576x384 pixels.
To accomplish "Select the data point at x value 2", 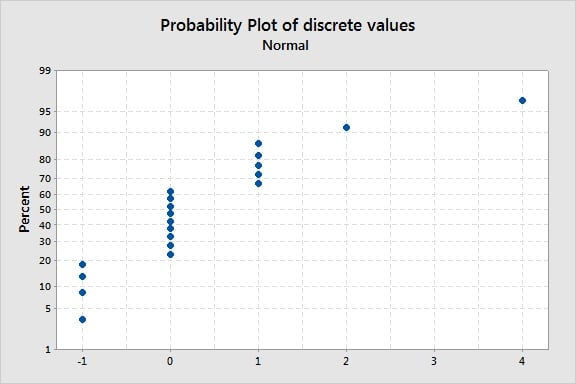I will (x=346, y=128).
